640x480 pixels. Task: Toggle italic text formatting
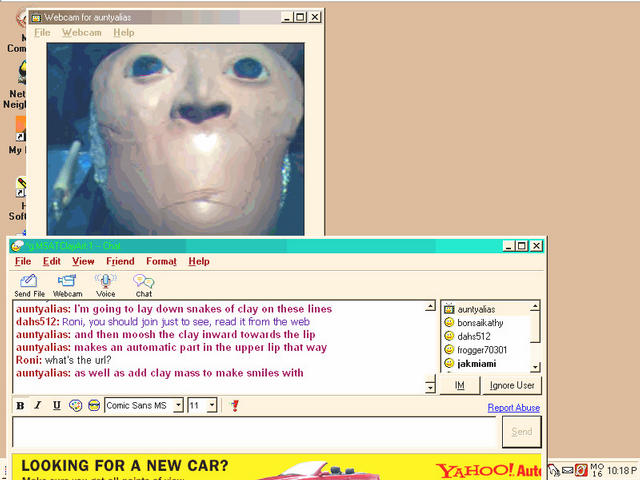pos(38,405)
